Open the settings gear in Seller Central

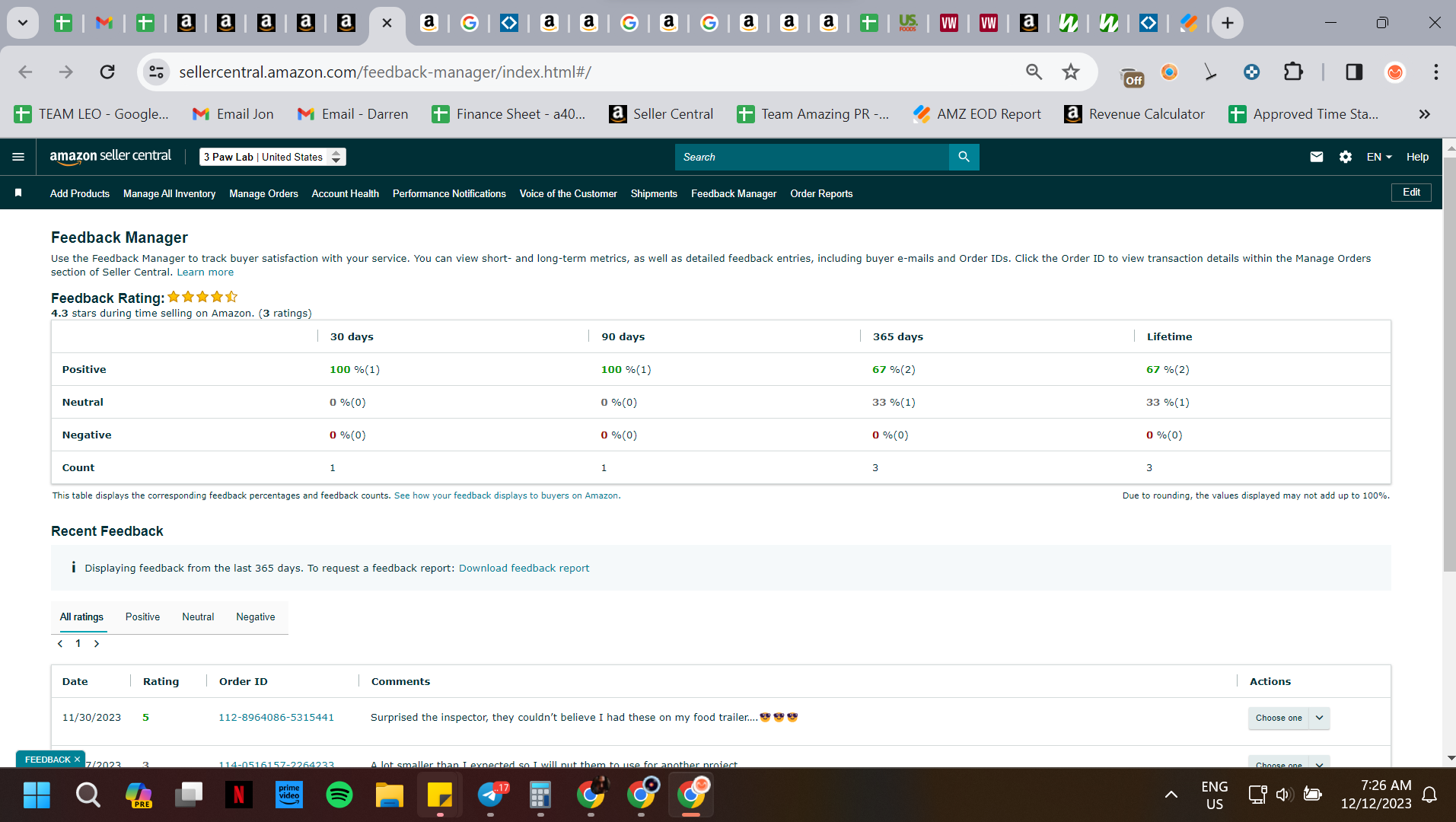click(1345, 157)
